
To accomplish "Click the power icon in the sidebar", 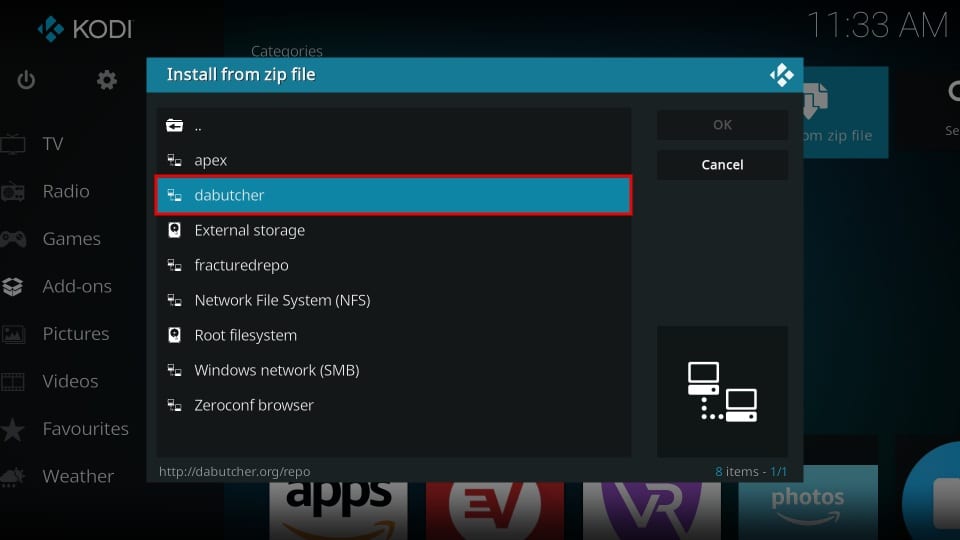I will click(x=26, y=80).
